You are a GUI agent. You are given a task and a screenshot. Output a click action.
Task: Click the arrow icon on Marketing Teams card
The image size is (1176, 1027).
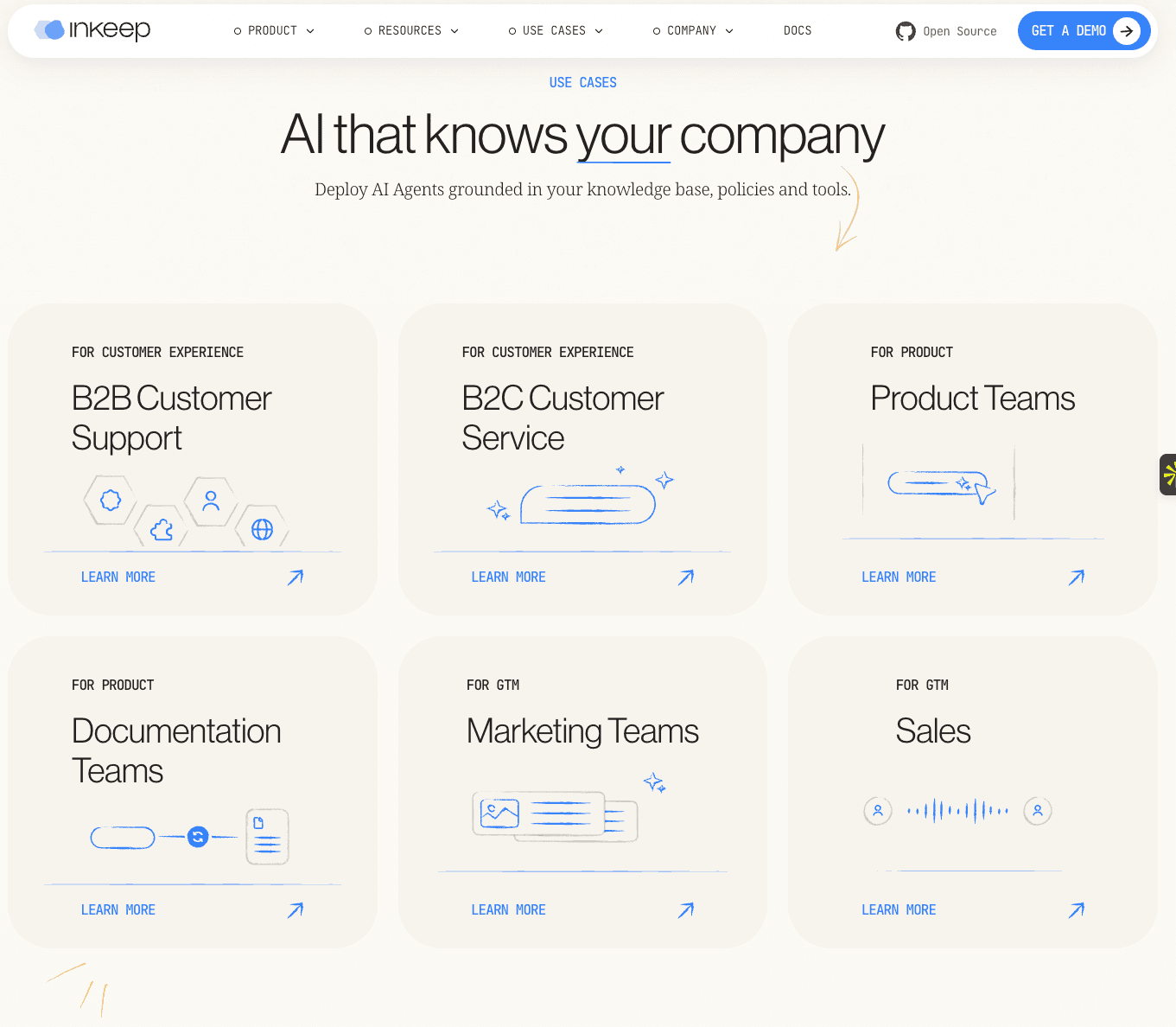coord(685,909)
